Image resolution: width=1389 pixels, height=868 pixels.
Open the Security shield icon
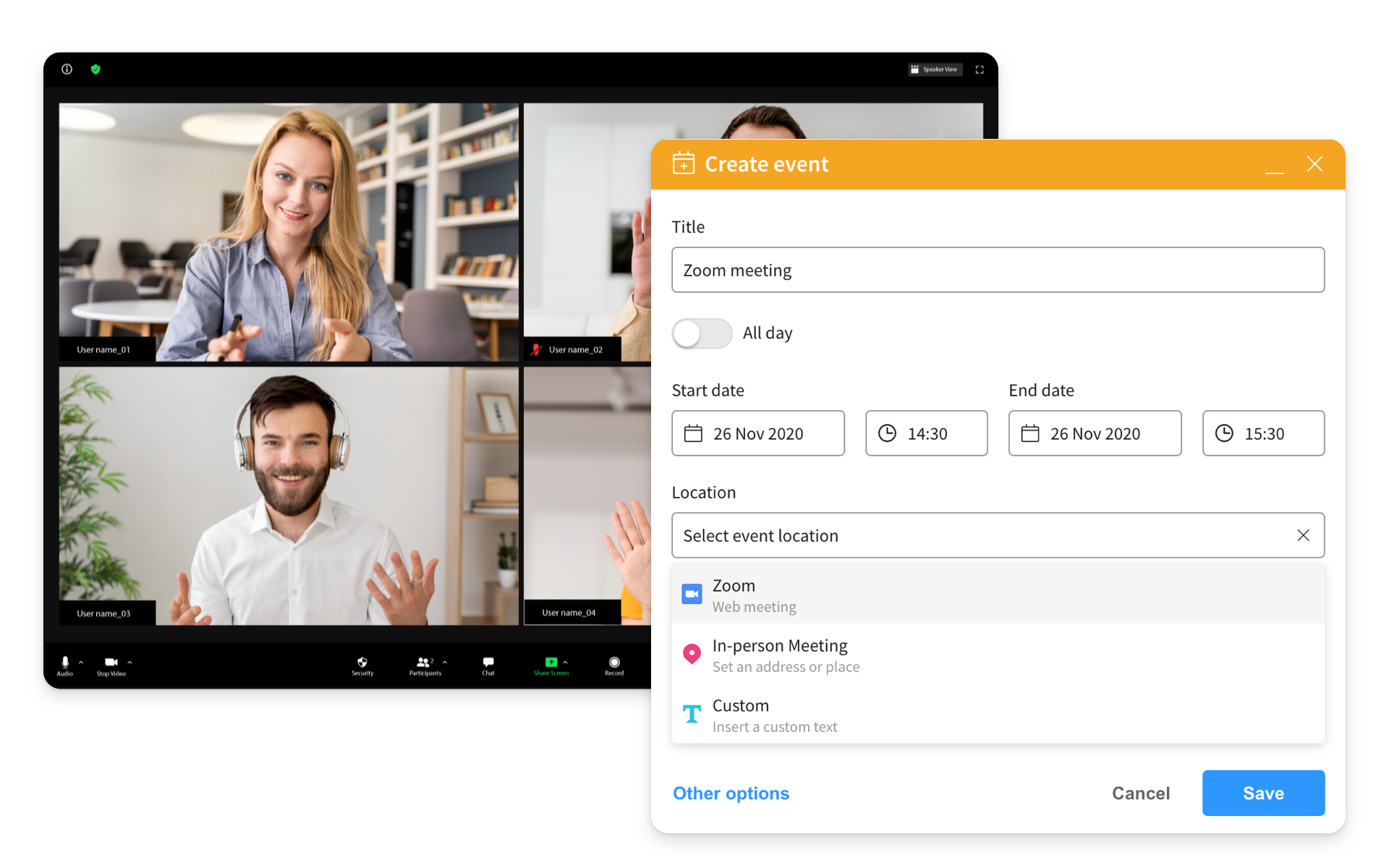[x=362, y=662]
